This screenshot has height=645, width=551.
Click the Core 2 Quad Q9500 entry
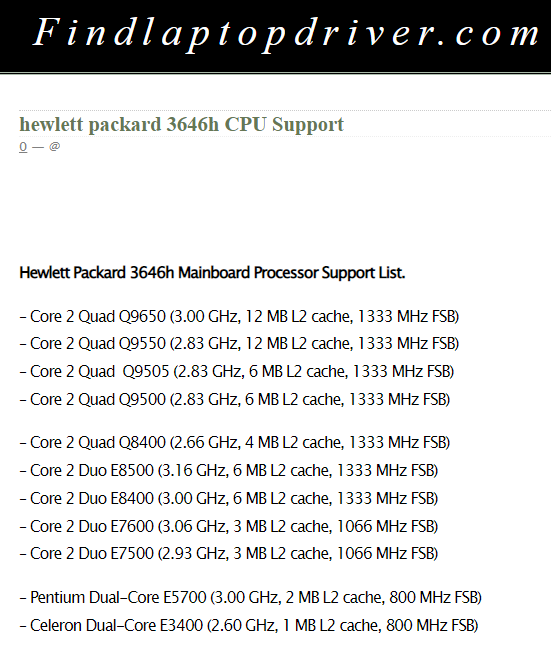[235, 399]
